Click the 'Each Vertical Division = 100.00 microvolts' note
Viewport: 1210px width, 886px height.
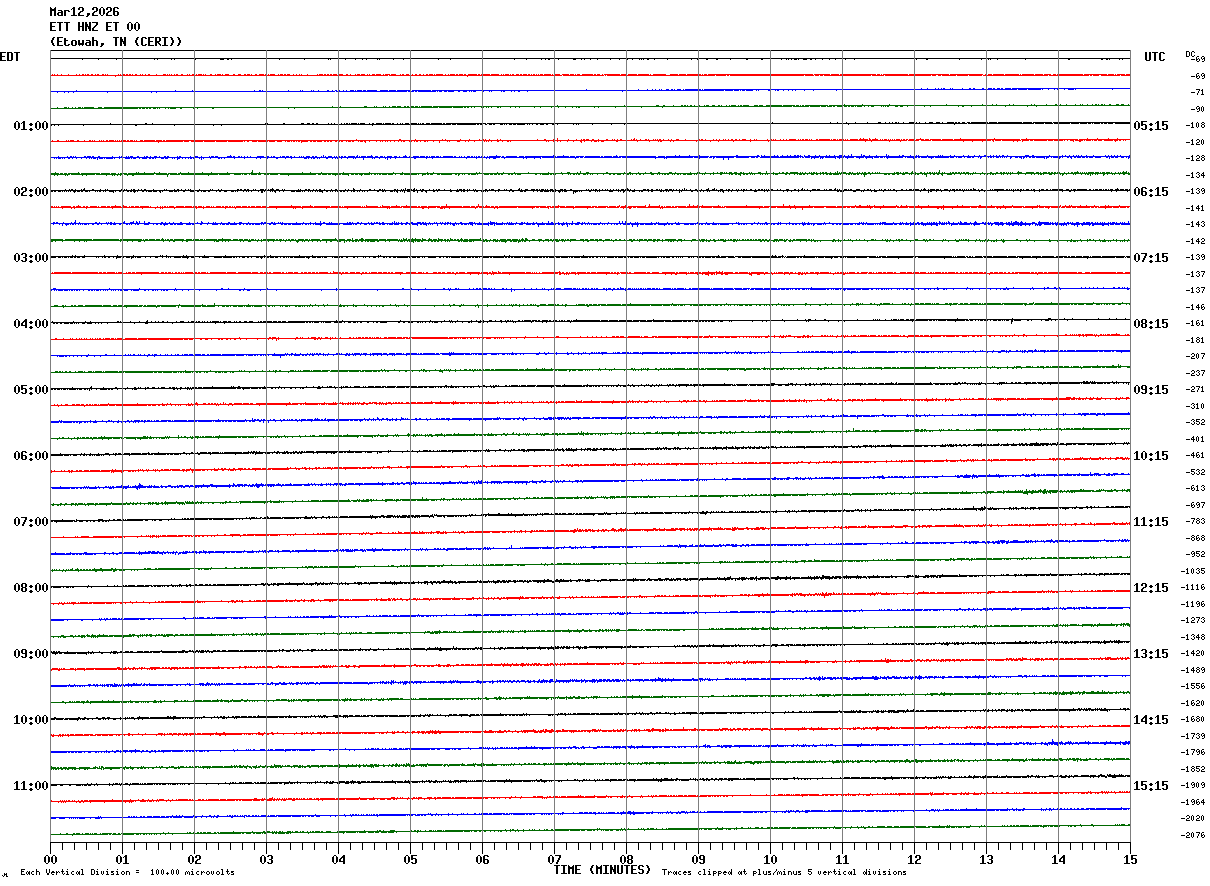[x=127, y=873]
